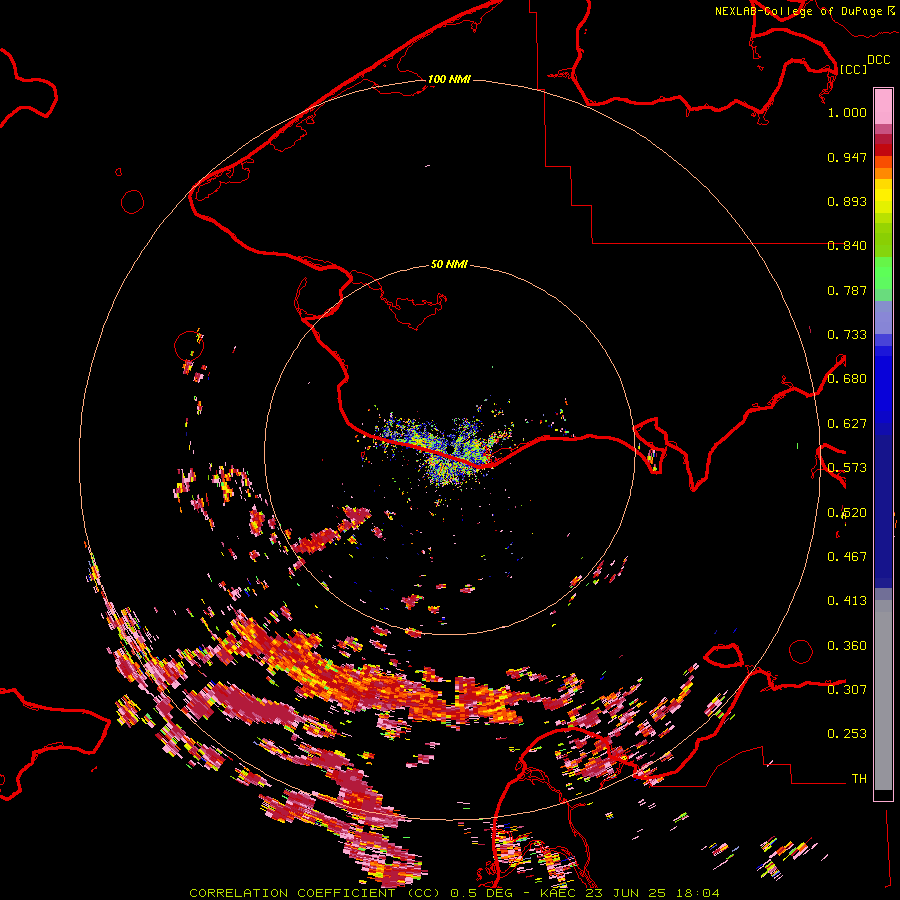900x900 pixels.
Task: Select the 0.787 scale value
Action: (847, 290)
